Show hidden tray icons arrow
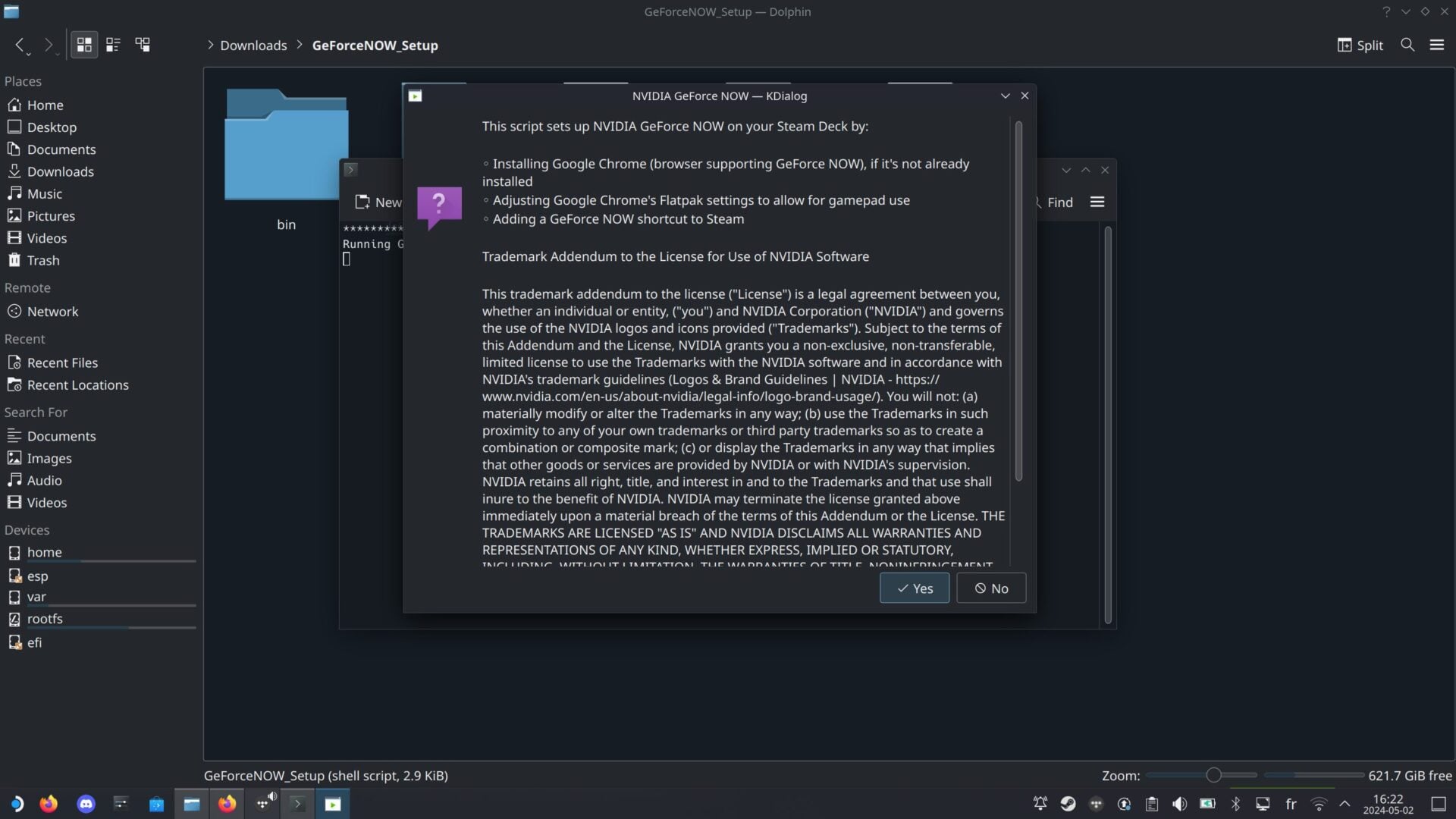Screen dimensions: 1456x819 tap(1345, 804)
